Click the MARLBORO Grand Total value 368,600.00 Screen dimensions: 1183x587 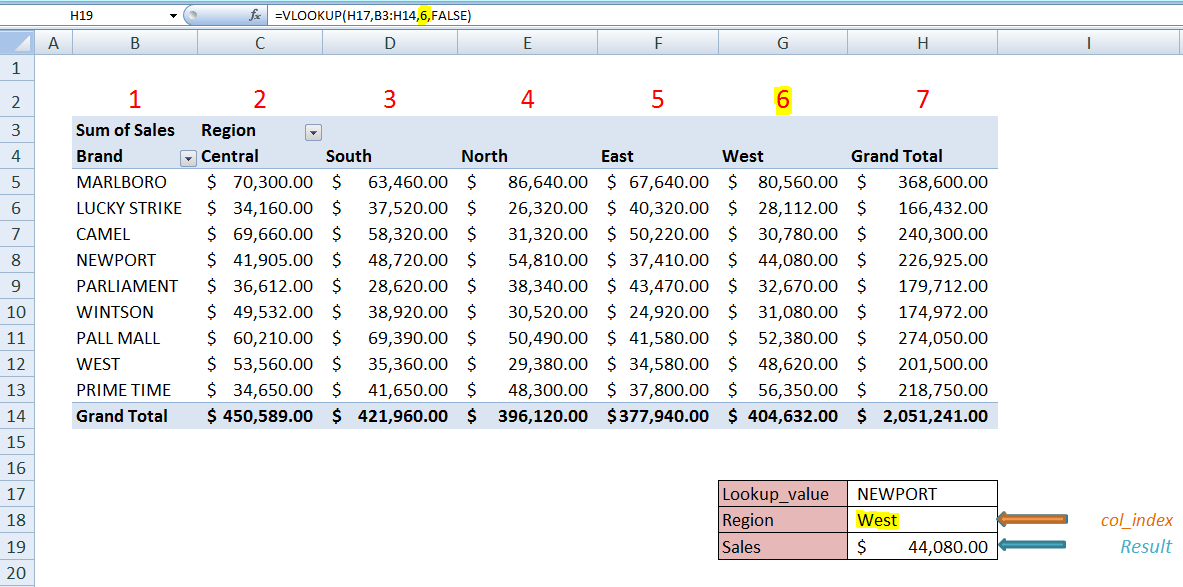(923, 182)
